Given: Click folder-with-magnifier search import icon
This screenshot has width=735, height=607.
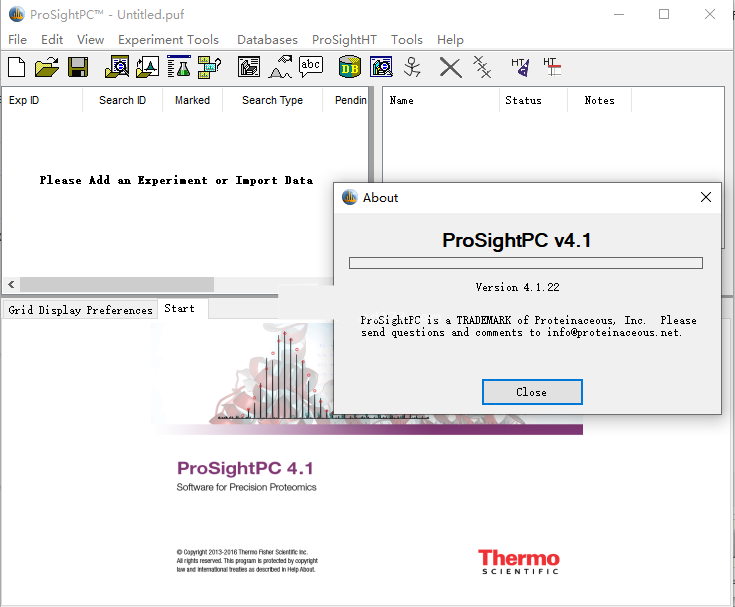Looking at the screenshot, I should (x=117, y=67).
